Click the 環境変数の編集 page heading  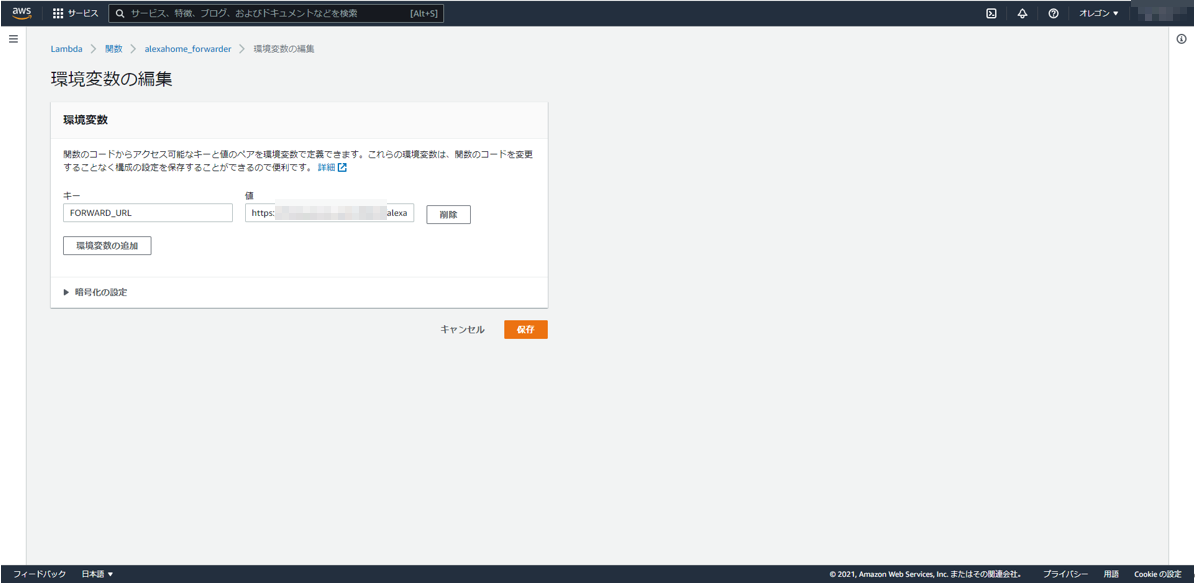[x=111, y=79]
